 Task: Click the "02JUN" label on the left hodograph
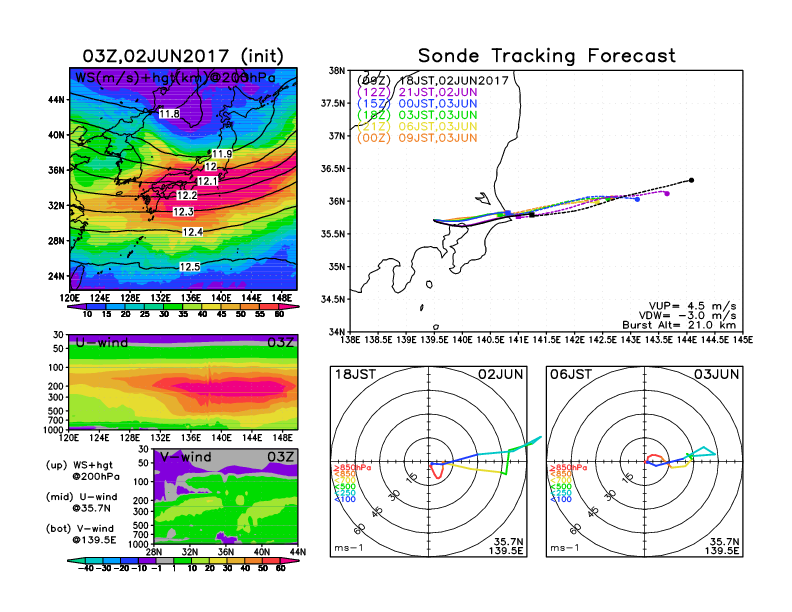point(500,375)
